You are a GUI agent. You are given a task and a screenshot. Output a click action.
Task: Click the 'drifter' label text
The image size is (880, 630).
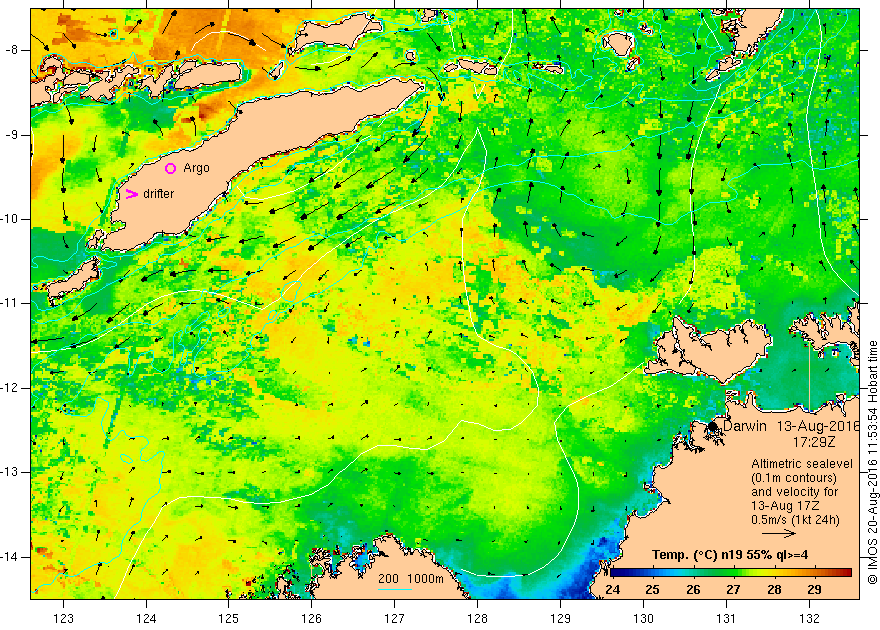tap(159, 194)
